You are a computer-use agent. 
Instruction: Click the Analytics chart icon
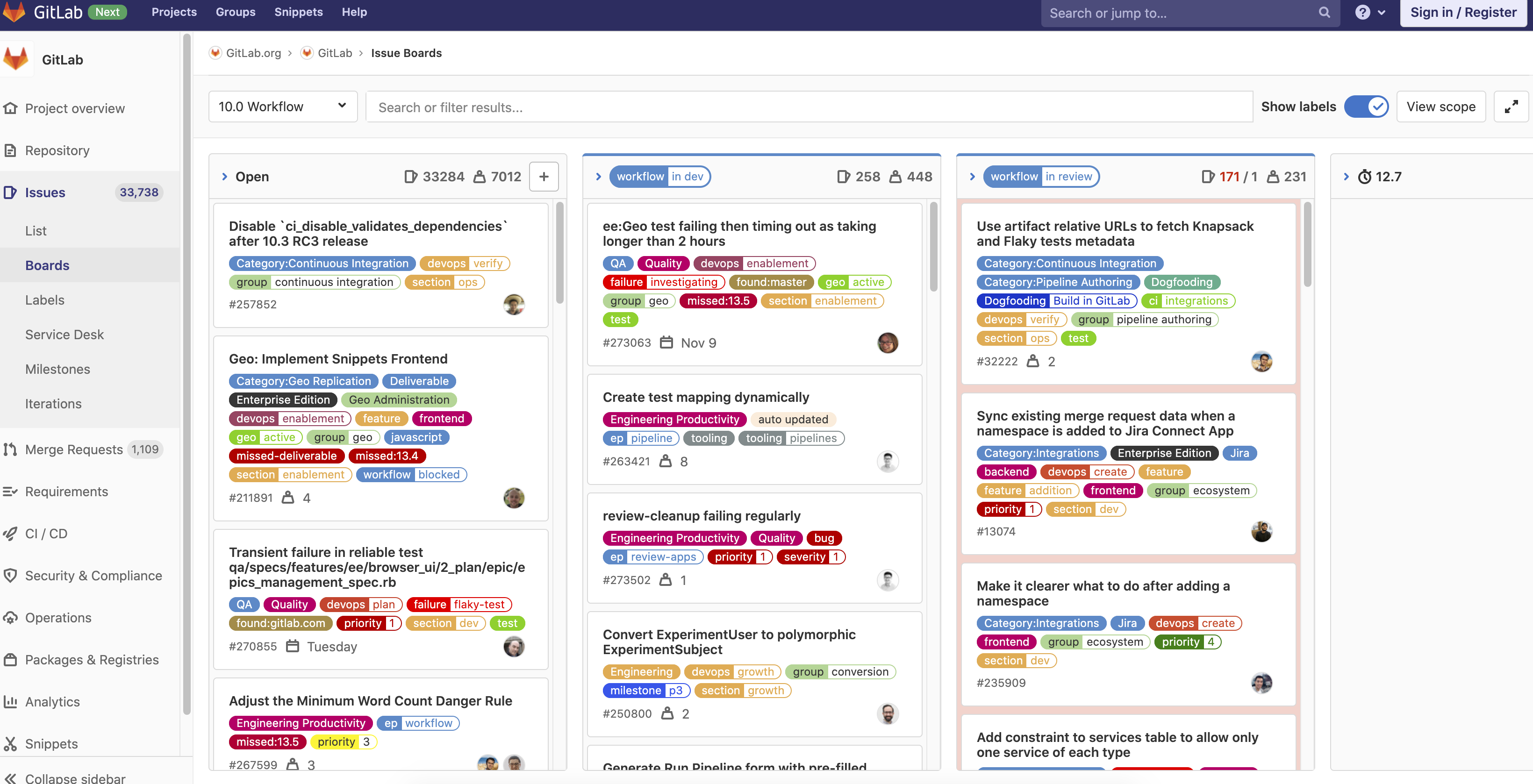[x=10, y=701]
